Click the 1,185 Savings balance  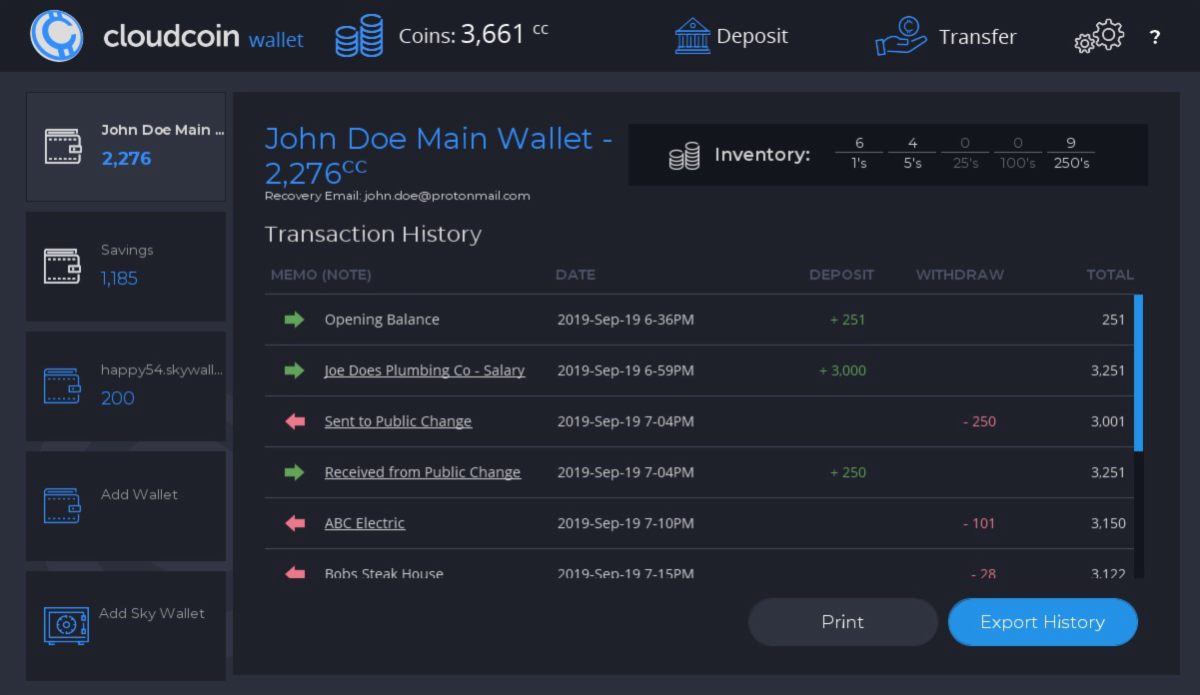119,279
